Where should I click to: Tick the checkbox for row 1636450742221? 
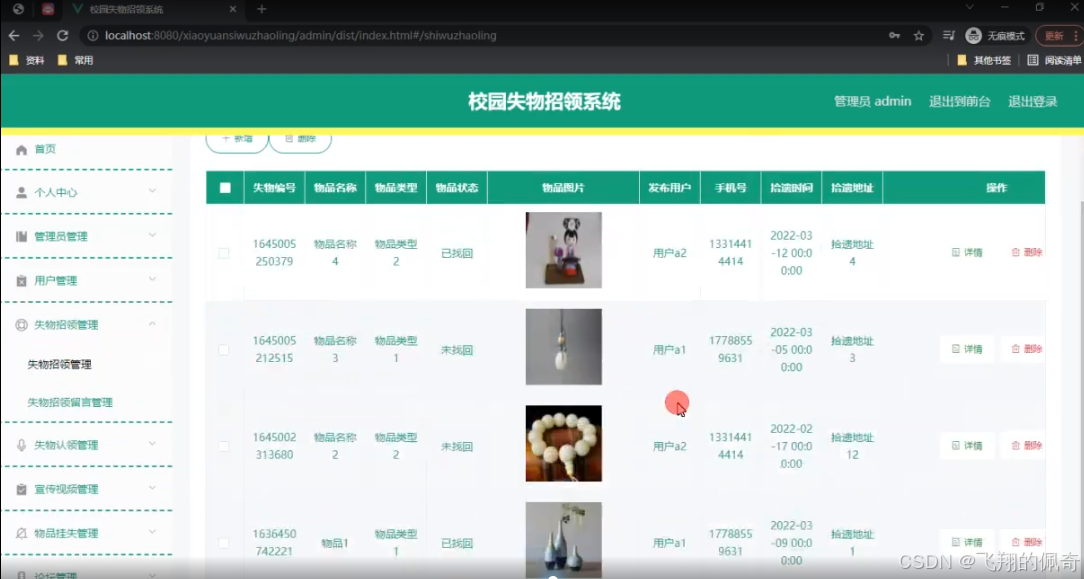click(223, 543)
